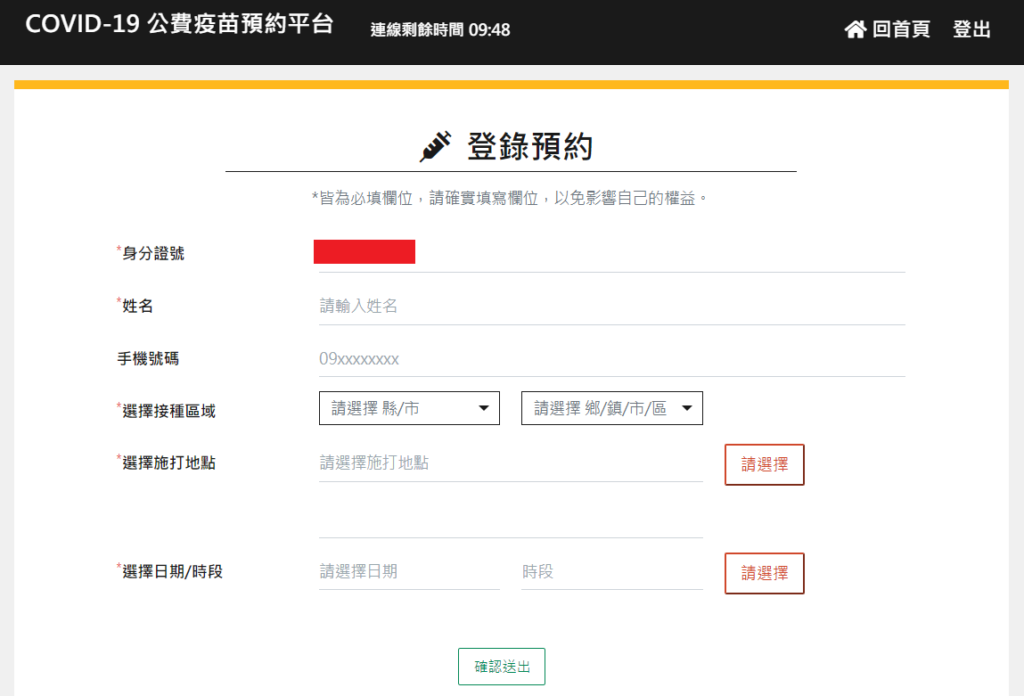
Task: Click the 09xxxxxxxx mobile number field
Action: pyautogui.click(x=610, y=359)
